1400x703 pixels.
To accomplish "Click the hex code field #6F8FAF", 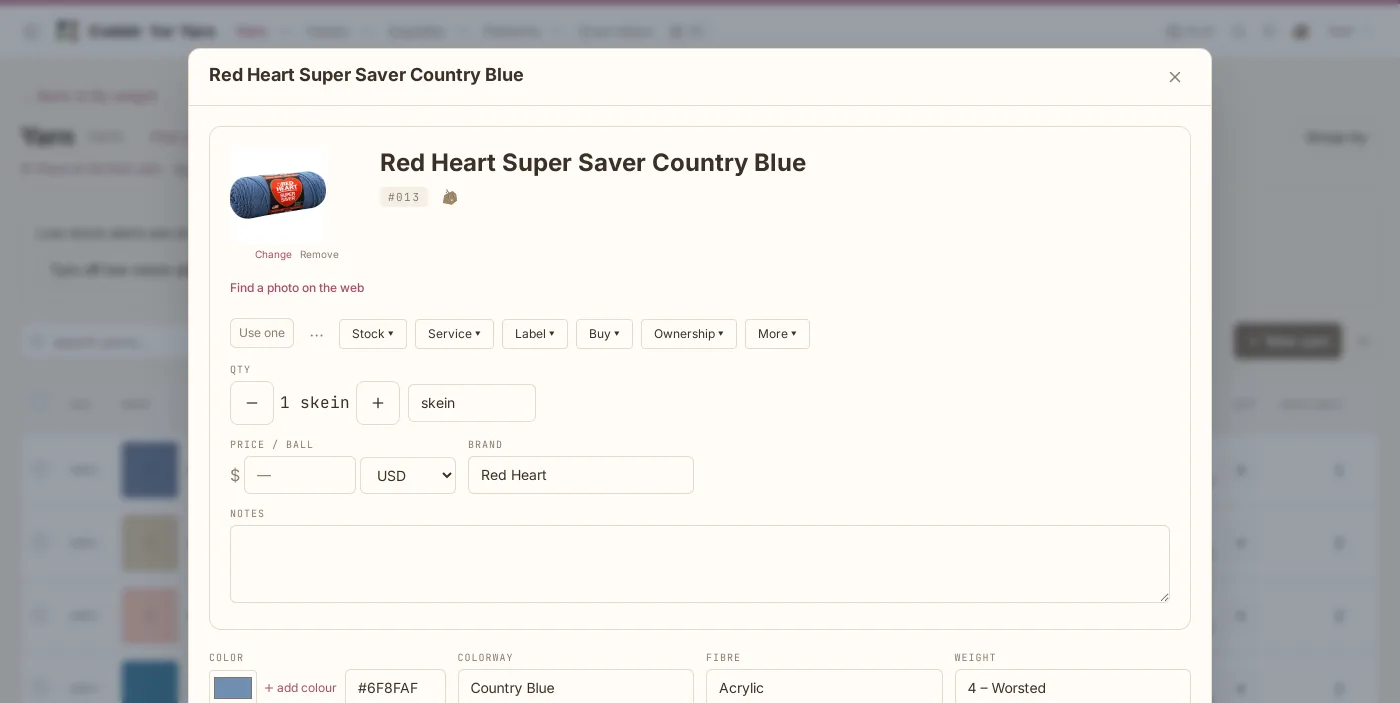I will click(395, 688).
